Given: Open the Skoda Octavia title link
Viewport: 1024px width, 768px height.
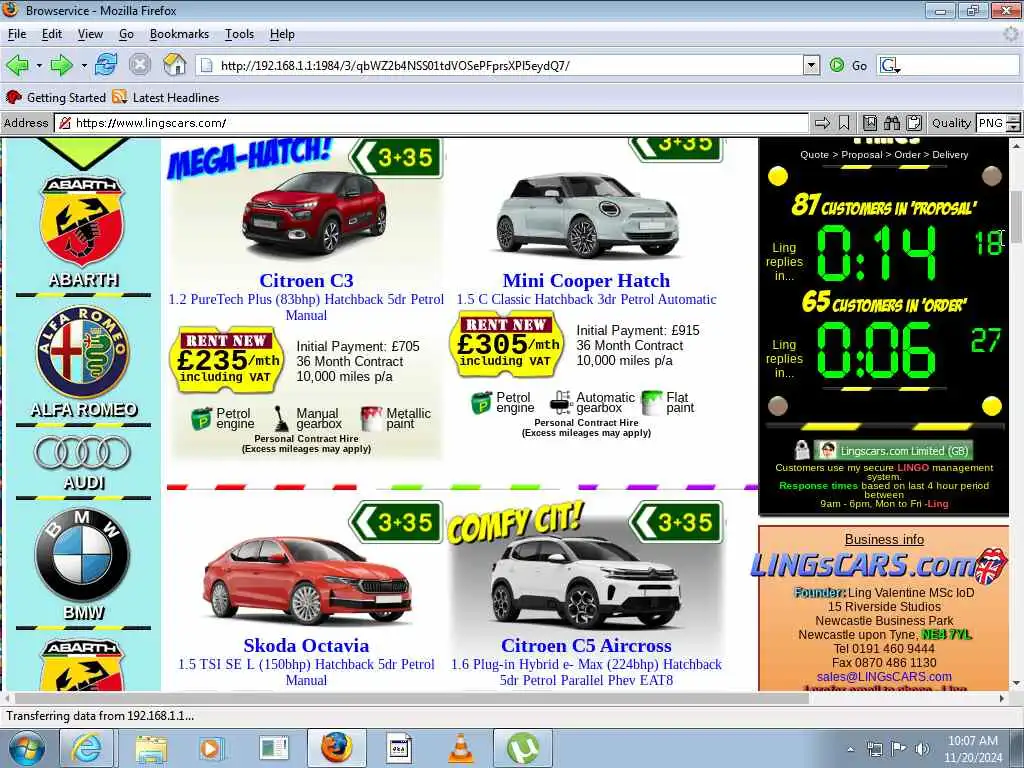Looking at the screenshot, I should [306, 645].
